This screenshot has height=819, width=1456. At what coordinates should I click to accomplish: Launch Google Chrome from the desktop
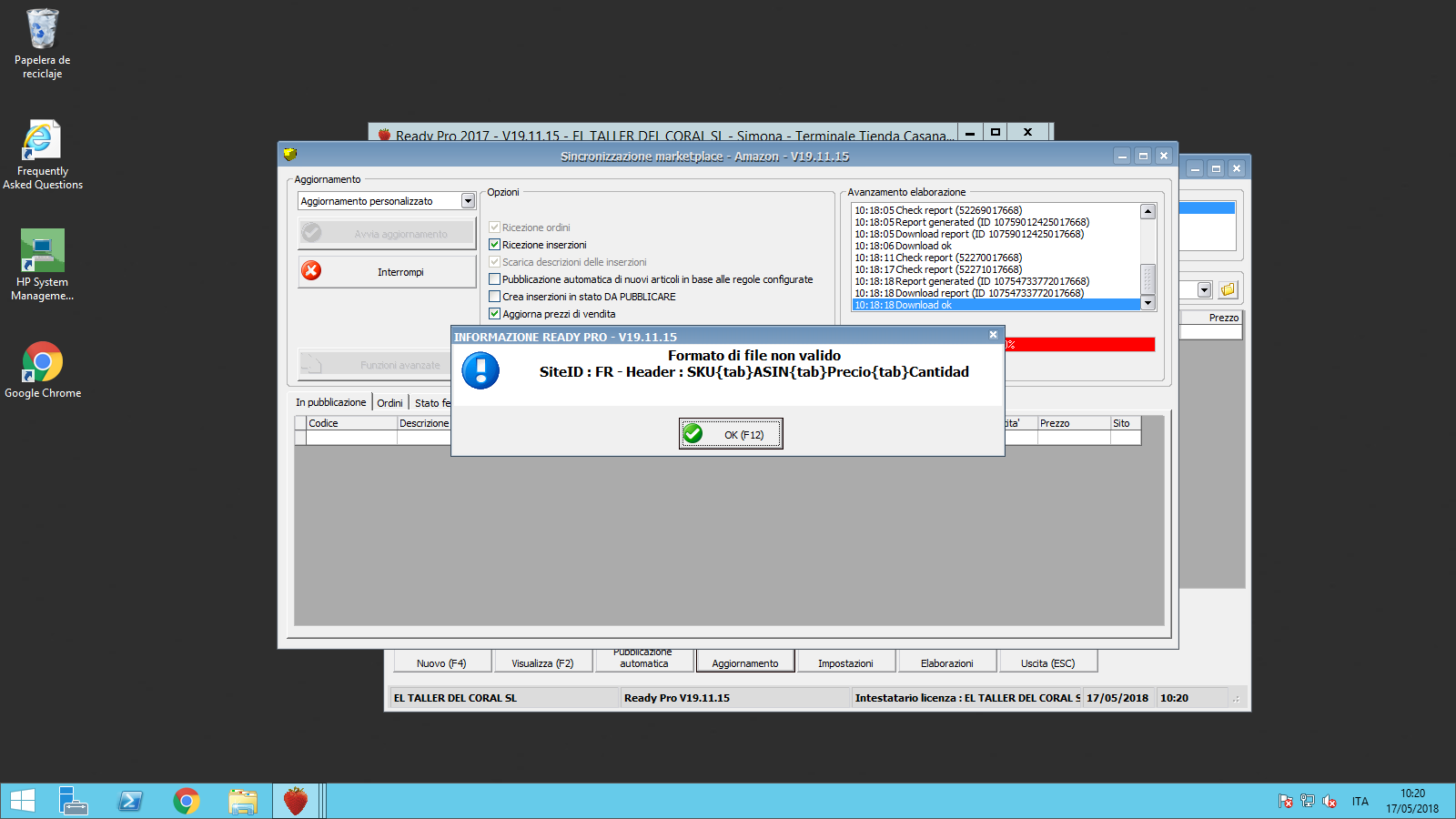[42, 369]
